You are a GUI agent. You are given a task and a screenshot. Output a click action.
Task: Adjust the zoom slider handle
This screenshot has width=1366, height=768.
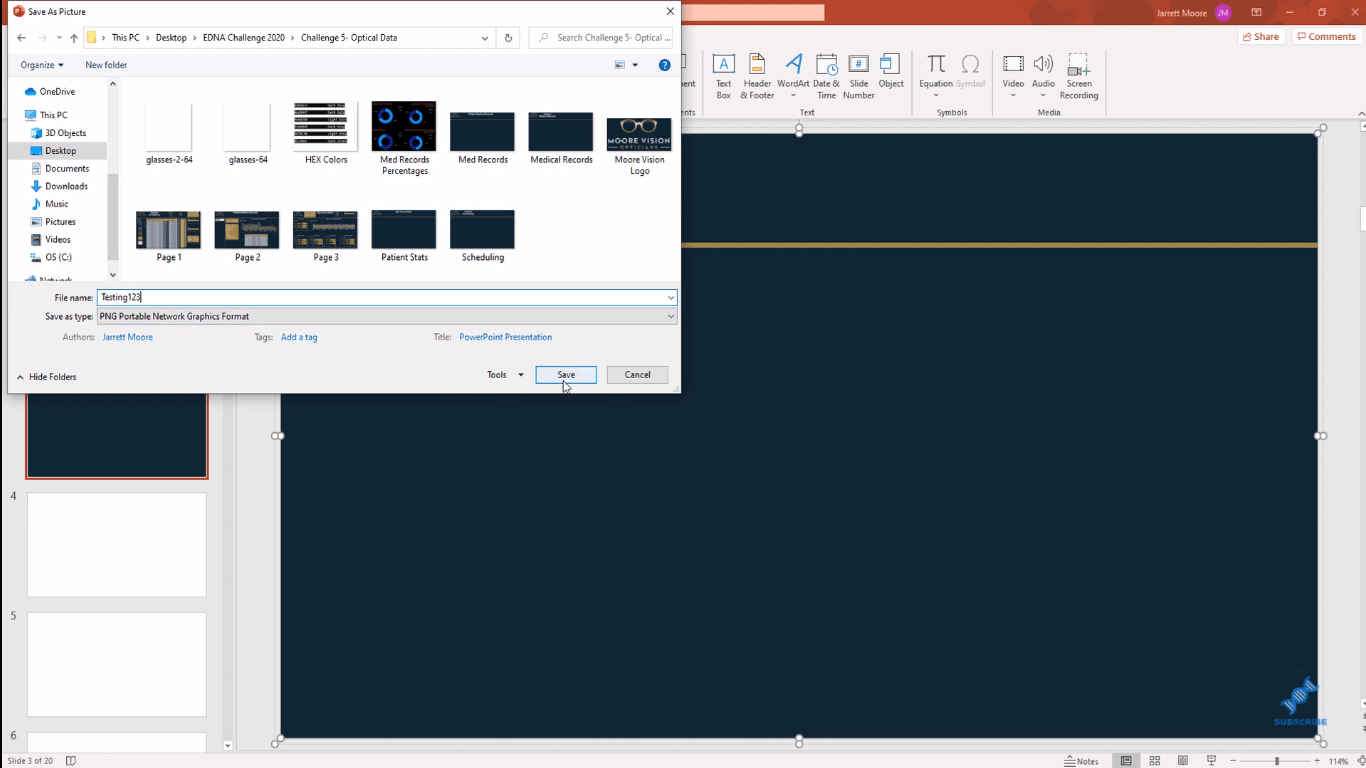(1276, 761)
